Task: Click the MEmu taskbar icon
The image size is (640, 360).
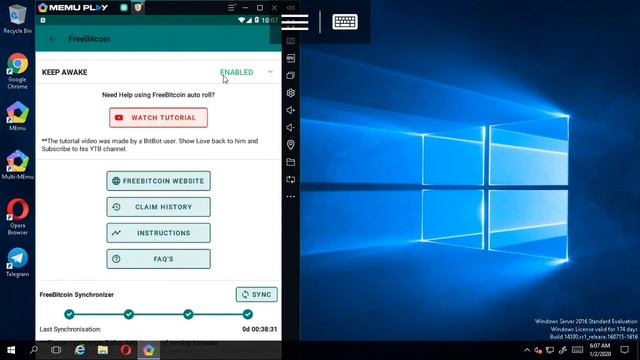Action: click(149, 350)
